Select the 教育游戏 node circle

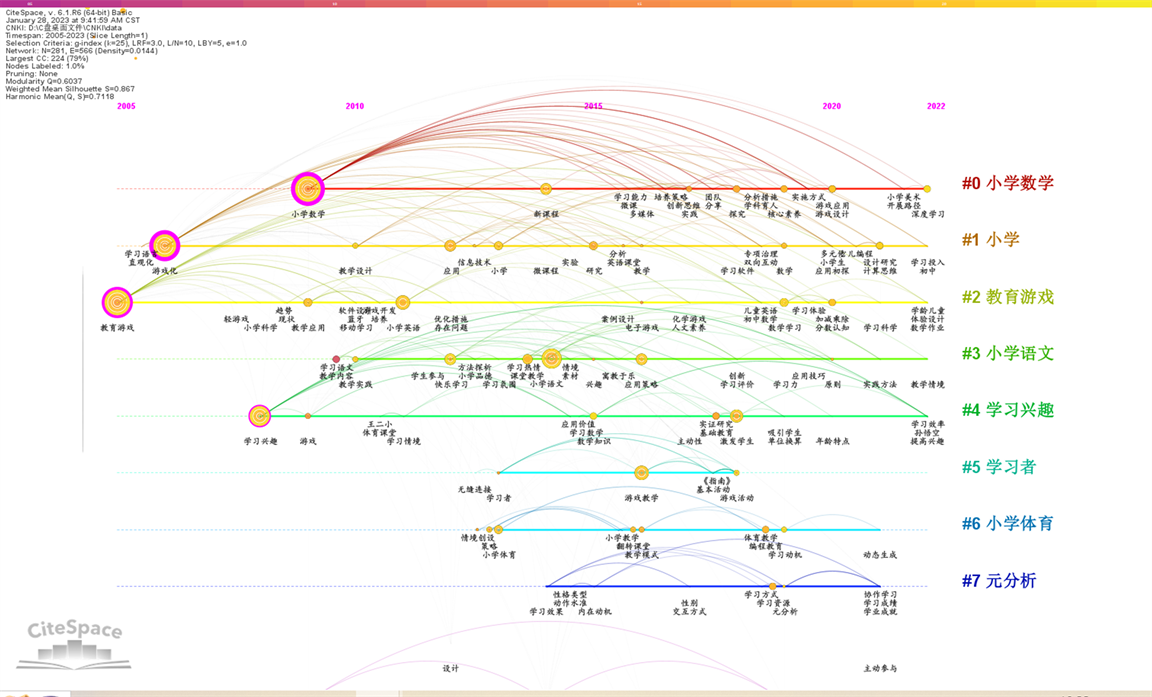117,302
